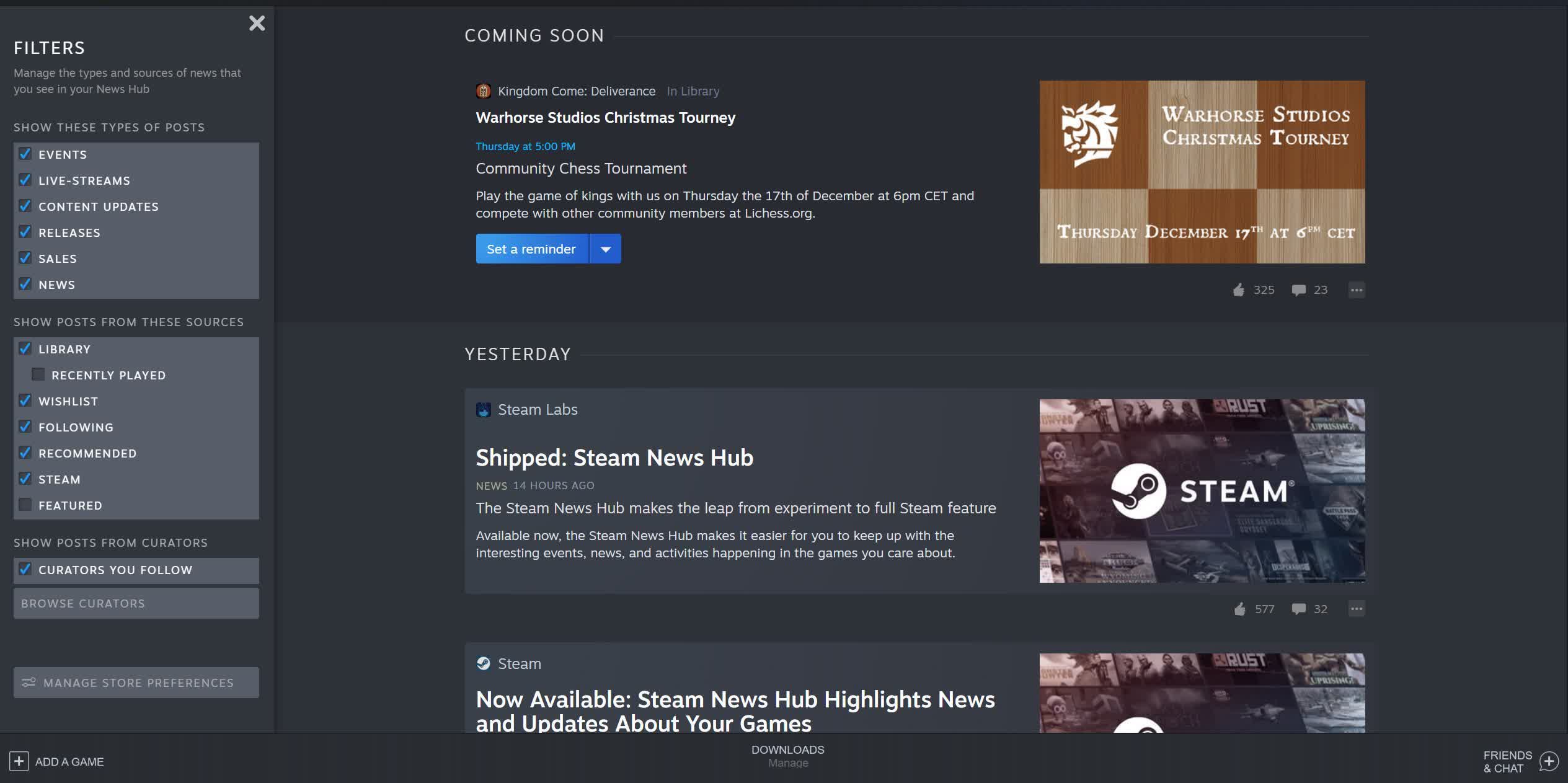Click thumbs-up icon on Warhorse Tourney post
This screenshot has height=783, width=1568.
click(1238, 290)
